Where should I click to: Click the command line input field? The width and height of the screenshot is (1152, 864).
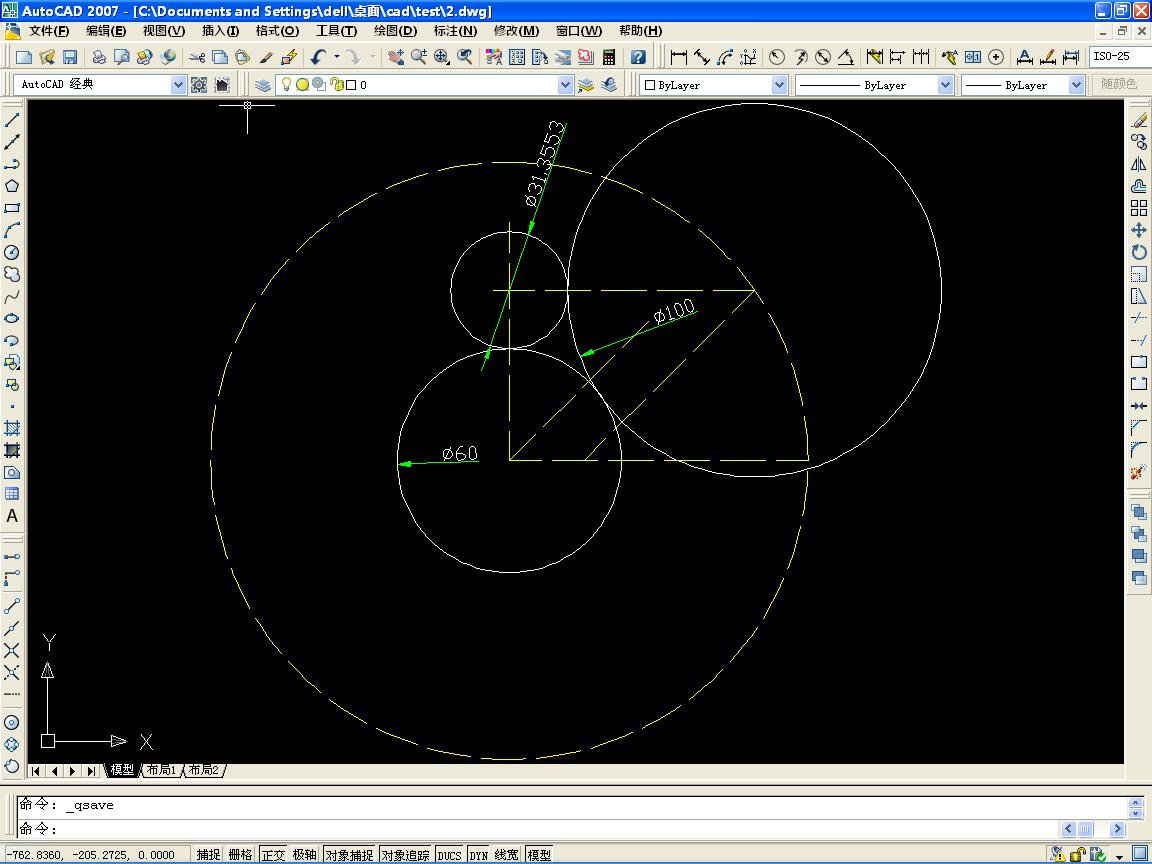tap(539, 829)
